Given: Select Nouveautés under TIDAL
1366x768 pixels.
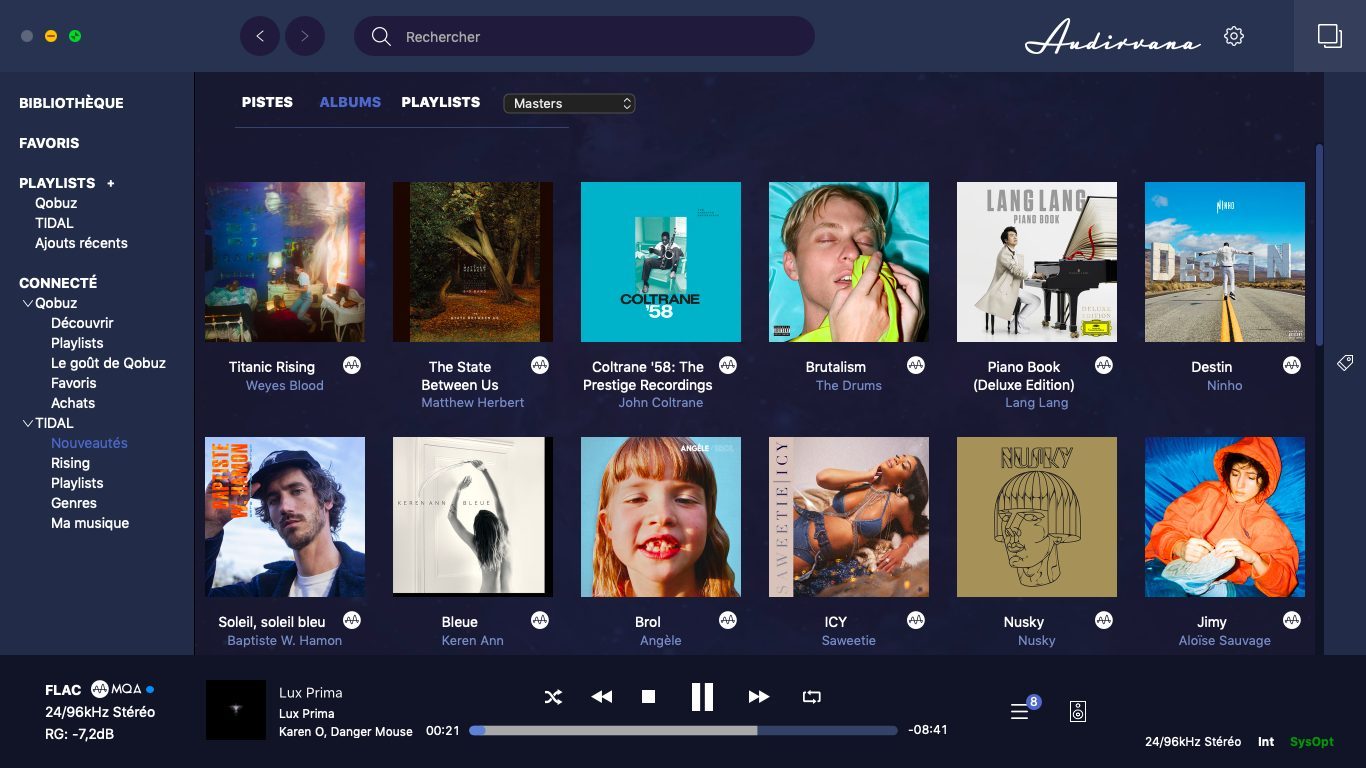Looking at the screenshot, I should [89, 443].
